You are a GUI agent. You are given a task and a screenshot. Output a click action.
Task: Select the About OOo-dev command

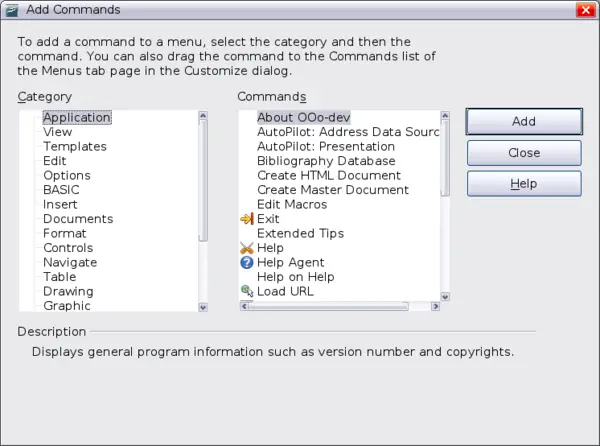click(303, 118)
